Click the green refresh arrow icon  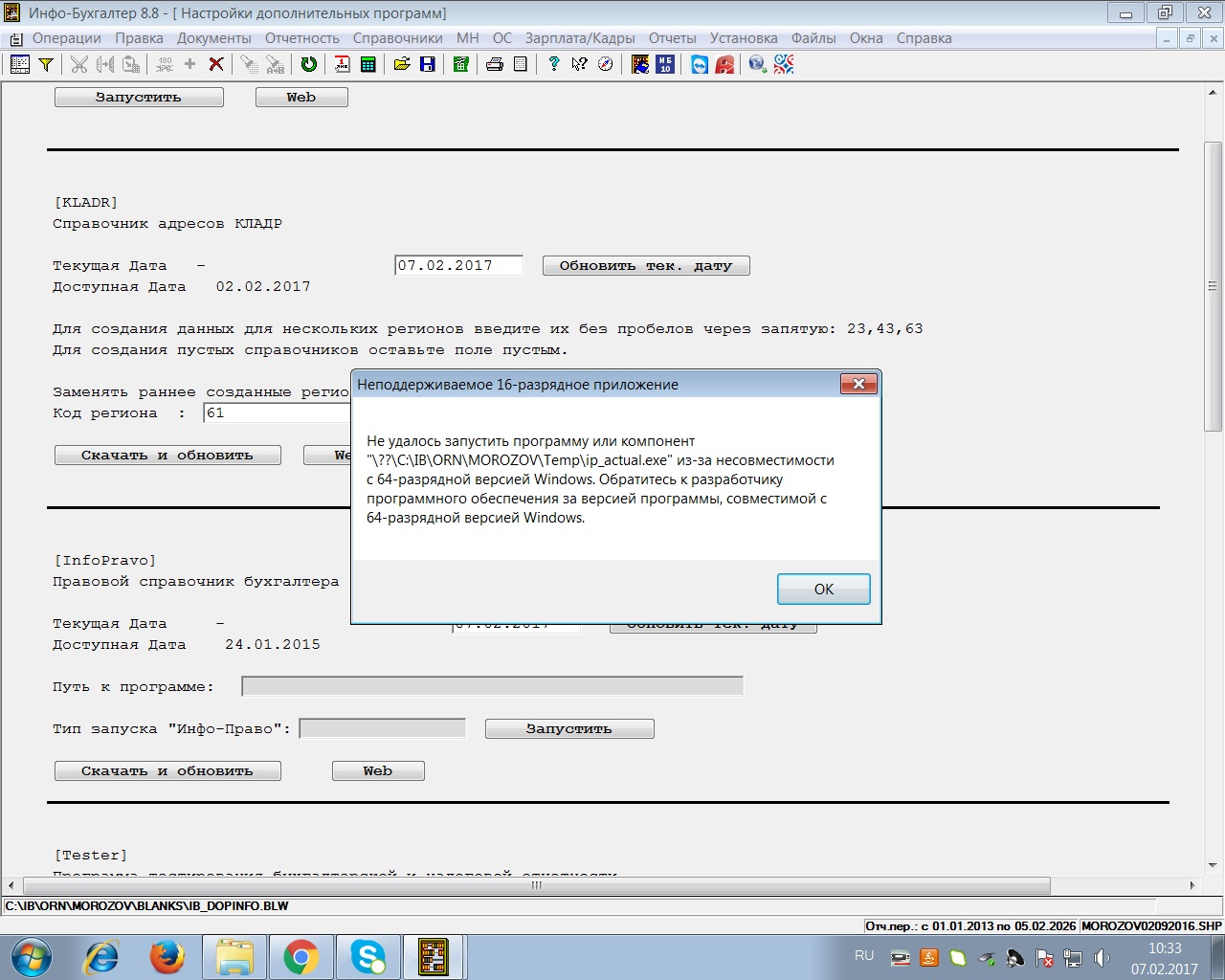pyautogui.click(x=308, y=64)
